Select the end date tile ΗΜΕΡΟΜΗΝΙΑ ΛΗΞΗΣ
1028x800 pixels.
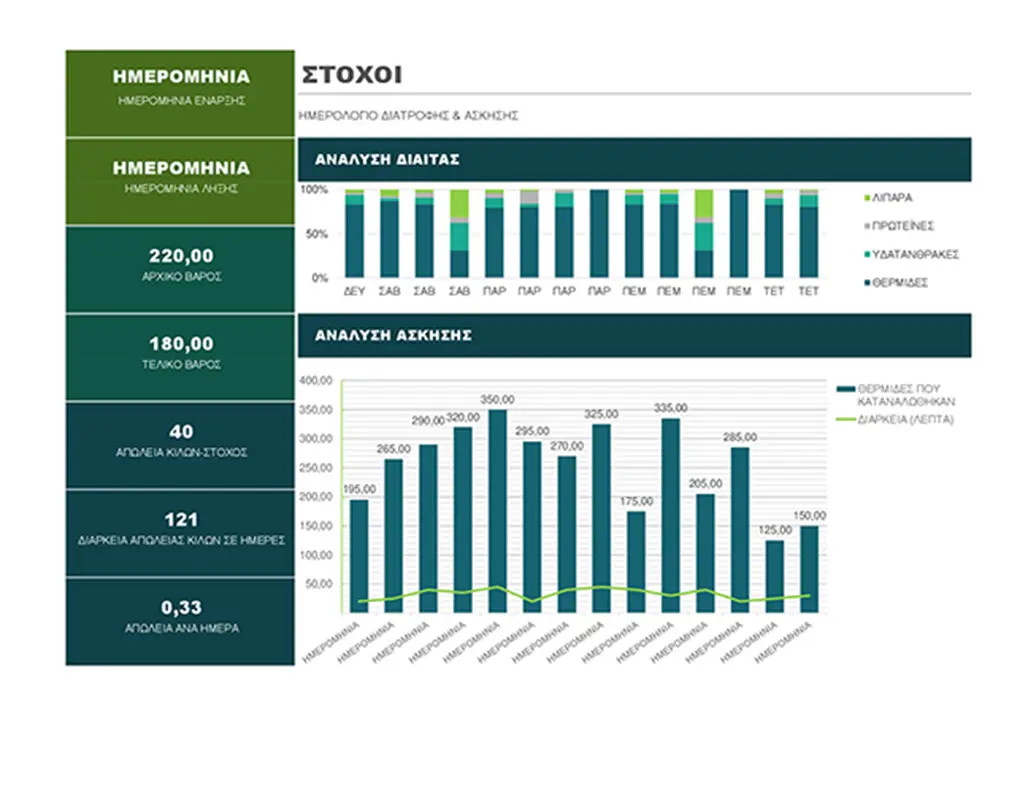pyautogui.click(x=181, y=181)
